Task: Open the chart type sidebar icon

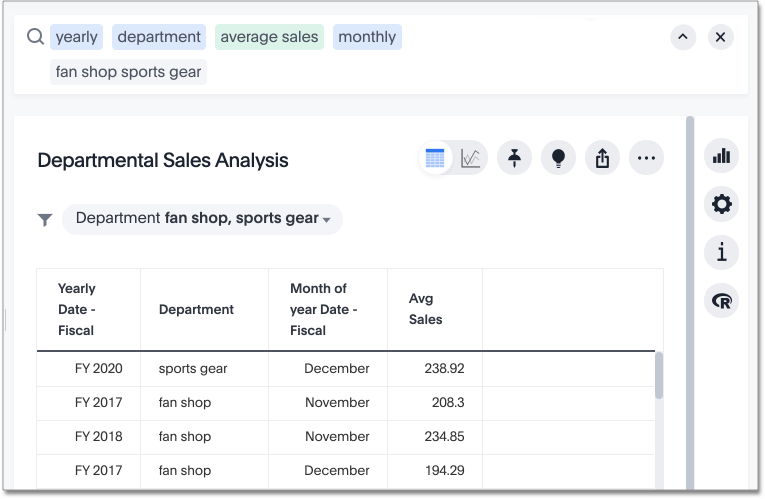Action: coord(721,156)
